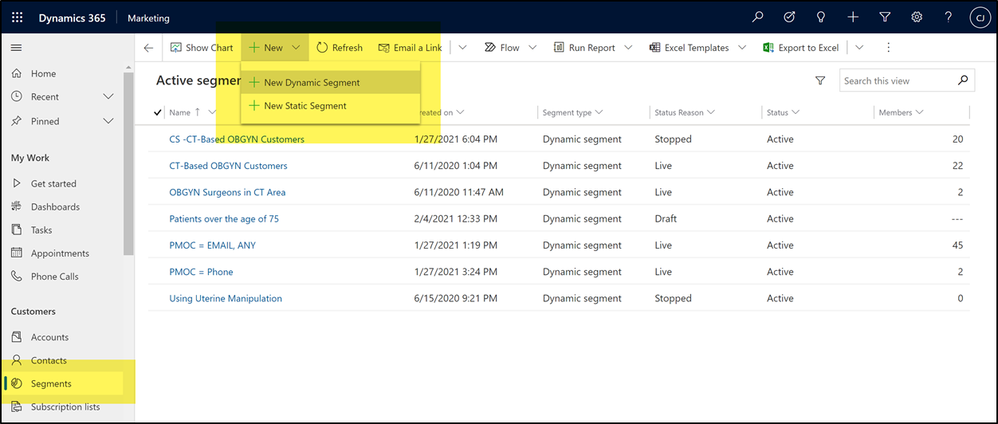The height and width of the screenshot is (424, 998).
Task: Open the grid filter funnel icon
Action: (820, 81)
